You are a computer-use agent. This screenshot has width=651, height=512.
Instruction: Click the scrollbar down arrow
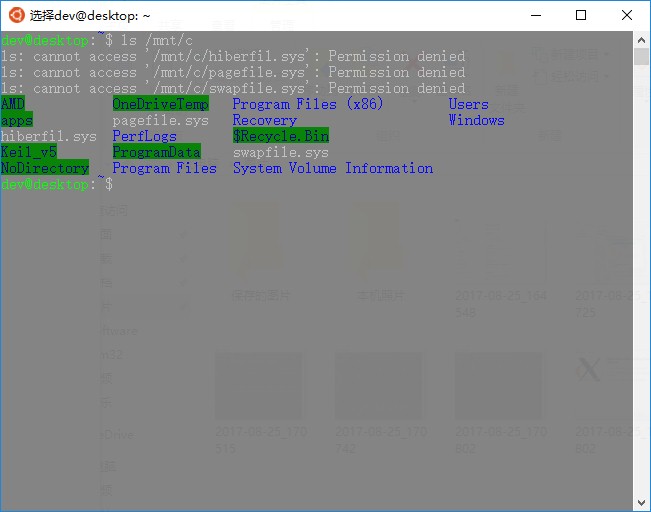(x=642, y=503)
